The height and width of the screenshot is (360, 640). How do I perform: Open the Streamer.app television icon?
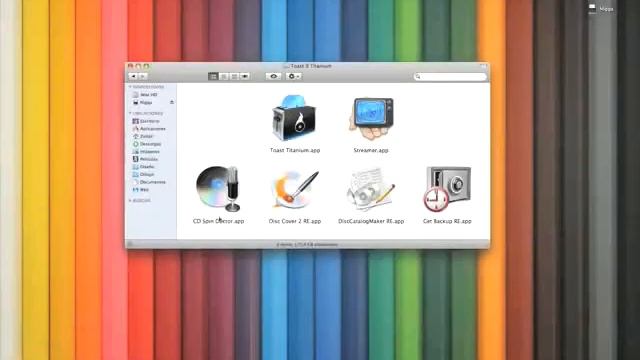[371, 118]
